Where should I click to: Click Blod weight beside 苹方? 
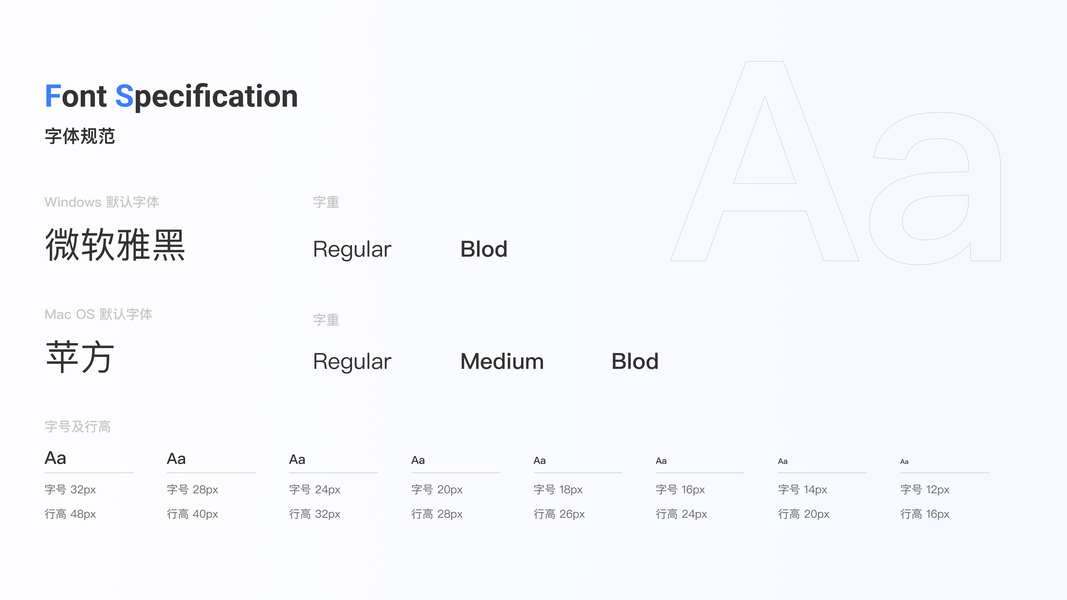click(x=635, y=361)
